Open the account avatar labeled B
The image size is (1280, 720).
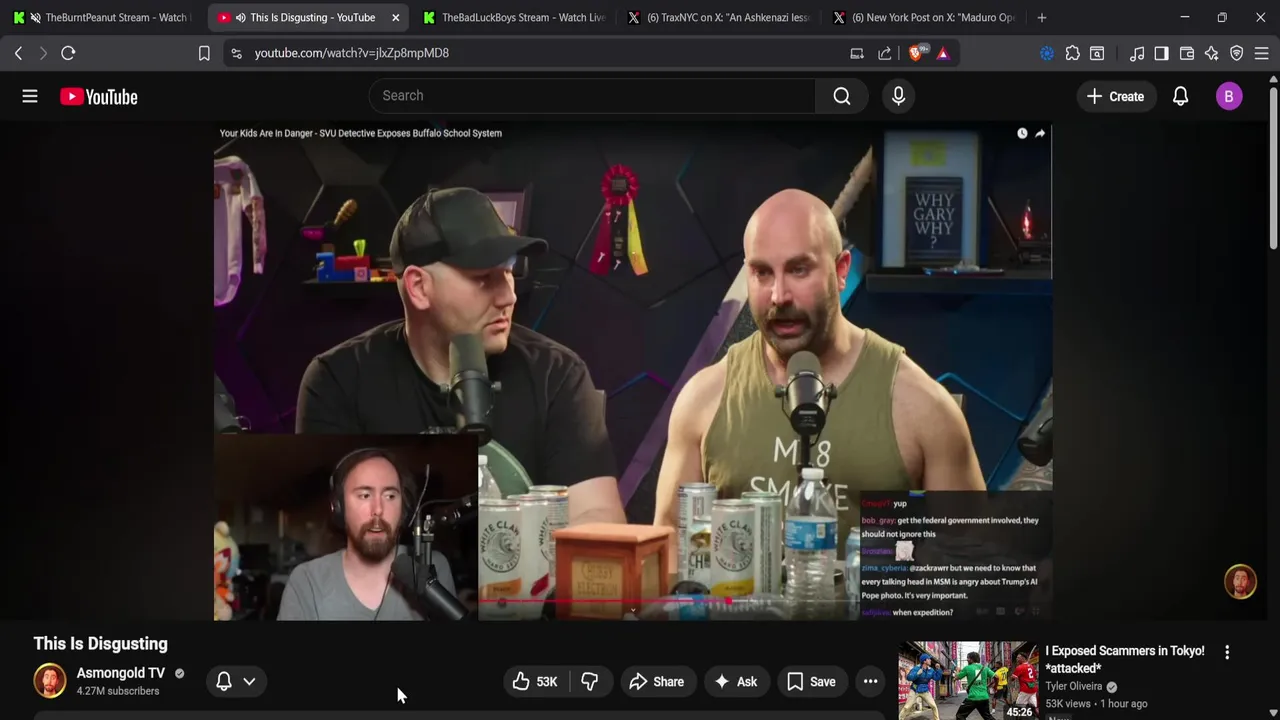[x=1229, y=96]
